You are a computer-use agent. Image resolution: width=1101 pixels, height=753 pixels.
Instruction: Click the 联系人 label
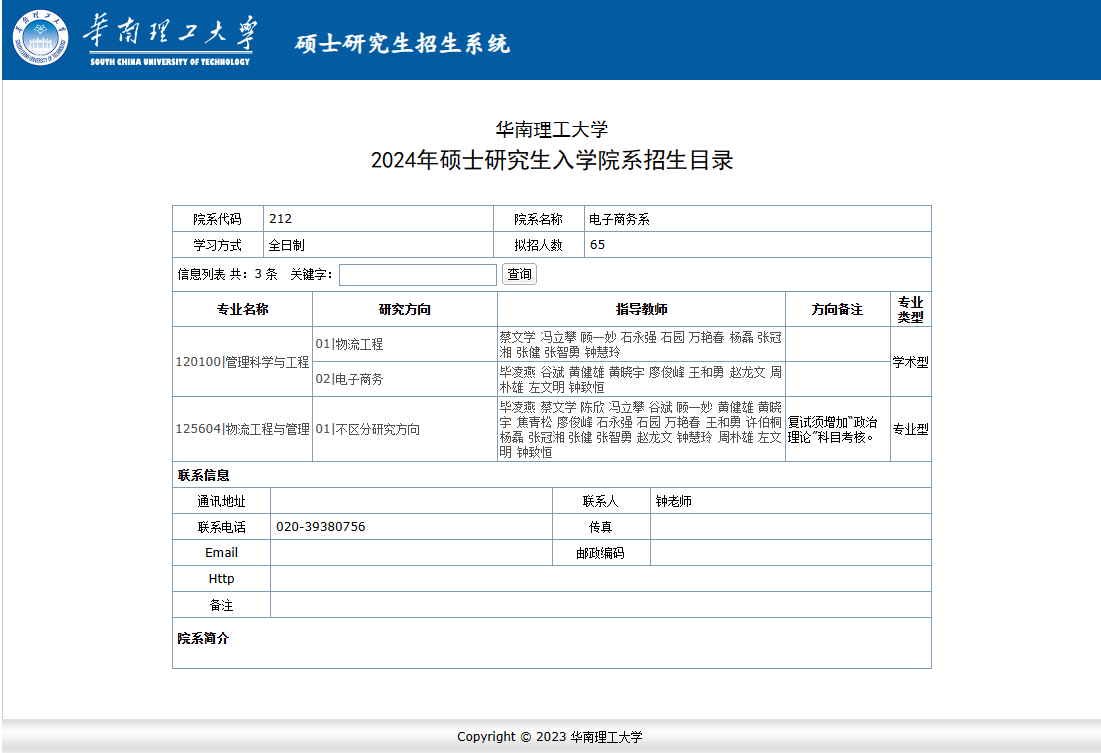pos(600,501)
